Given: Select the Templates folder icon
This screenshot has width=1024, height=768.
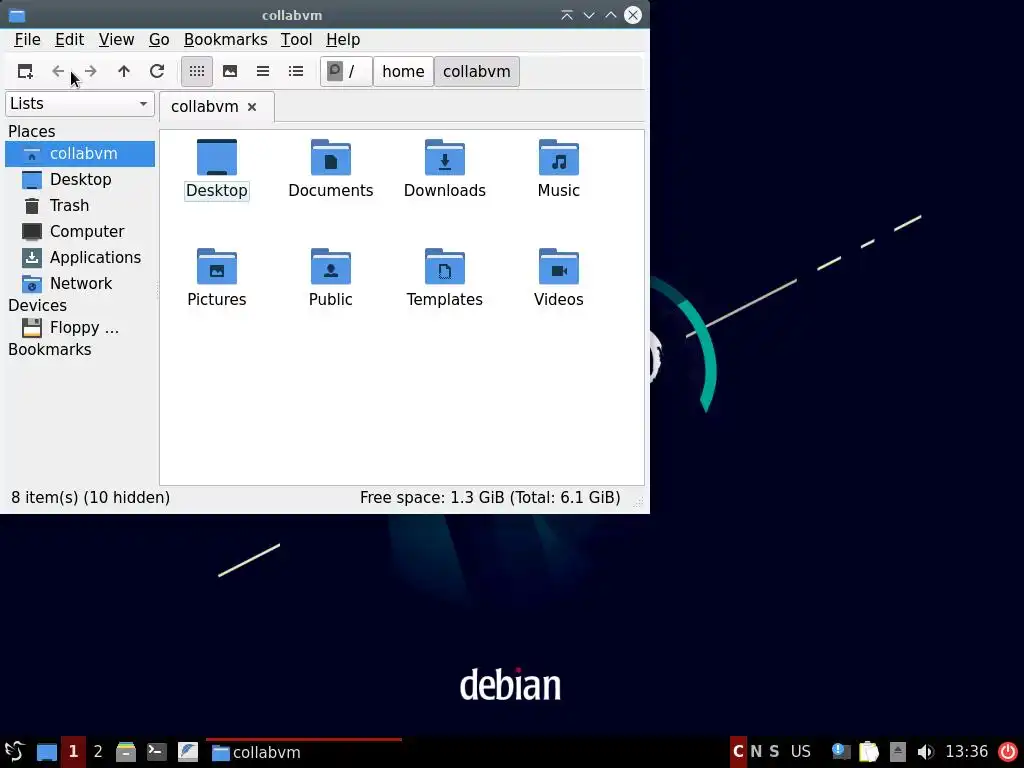Looking at the screenshot, I should pos(445,266).
